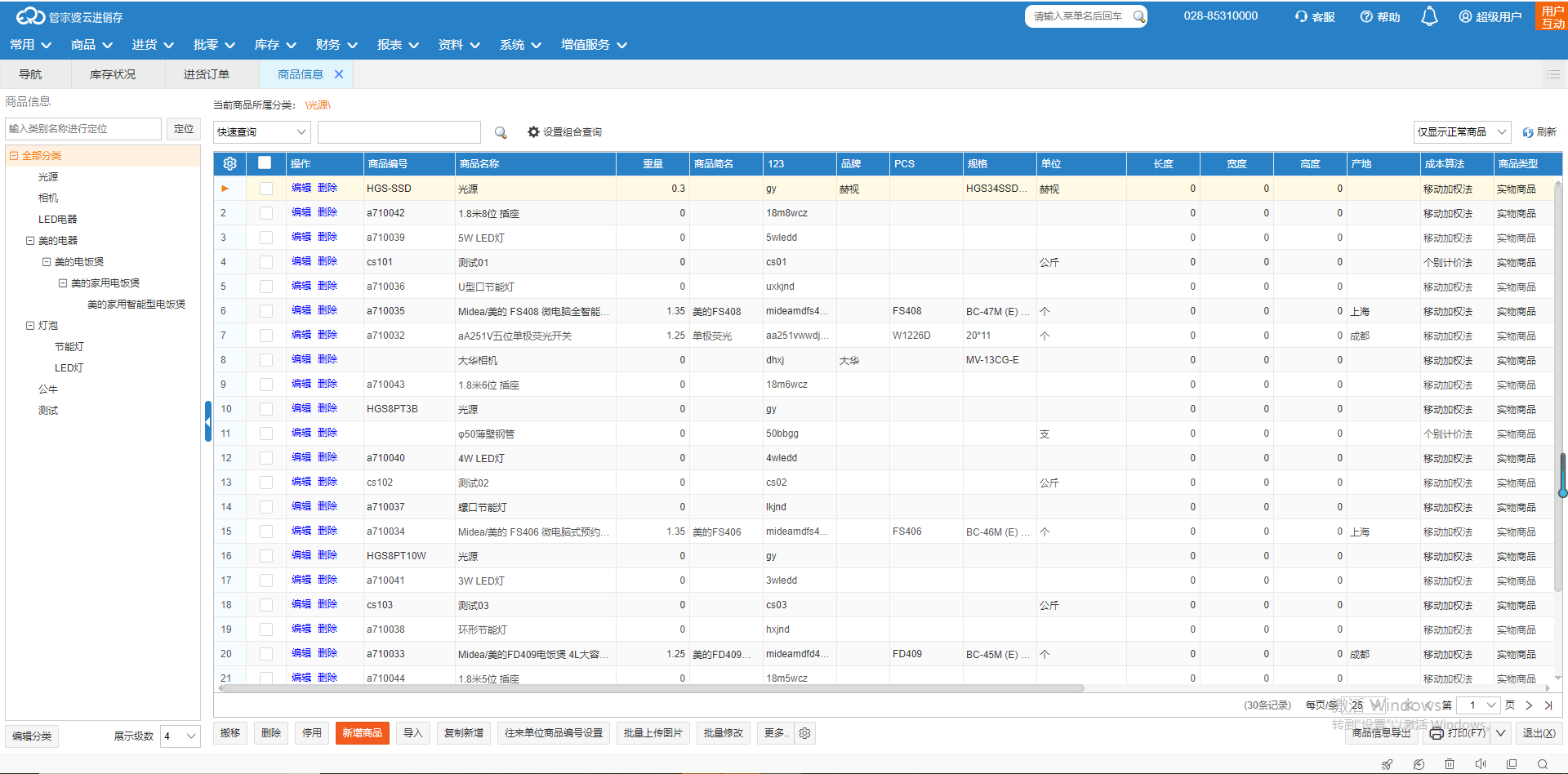Open 设置组合查询 gear
This screenshot has width=1568, height=774.
tap(533, 131)
